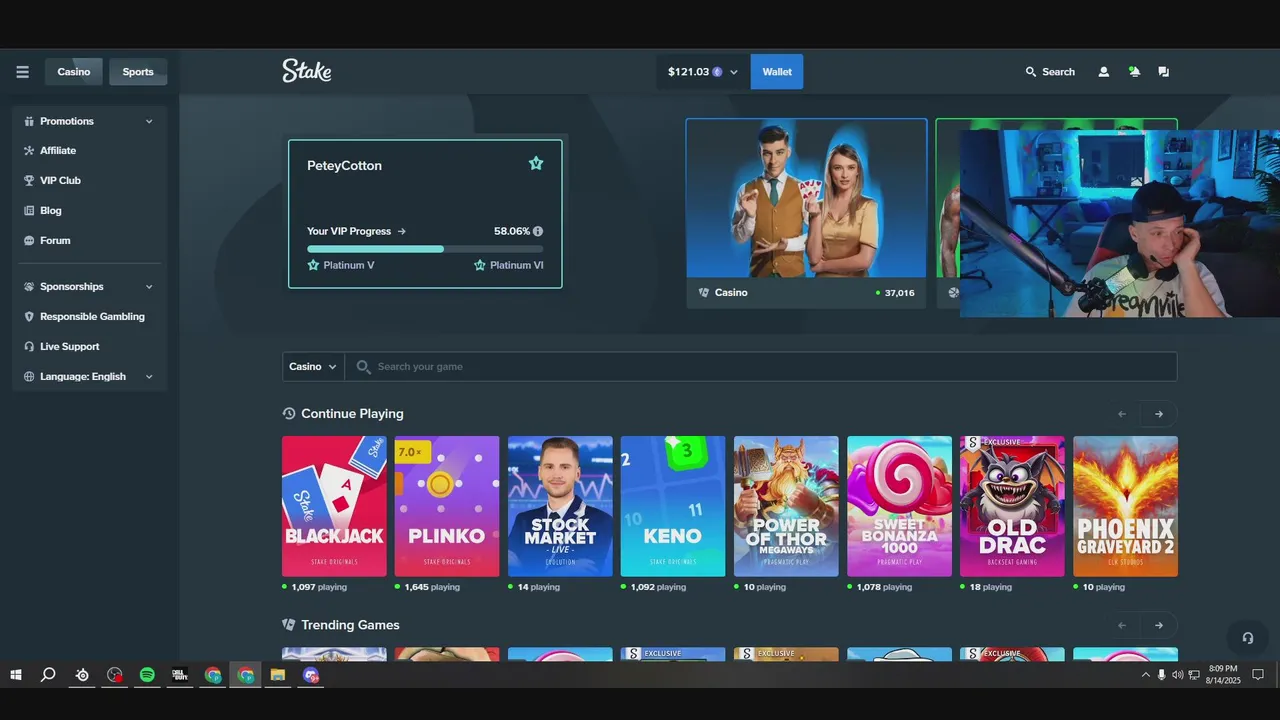The width and height of the screenshot is (1280, 720).
Task: Open the Blackjack game tile
Action: tap(334, 506)
